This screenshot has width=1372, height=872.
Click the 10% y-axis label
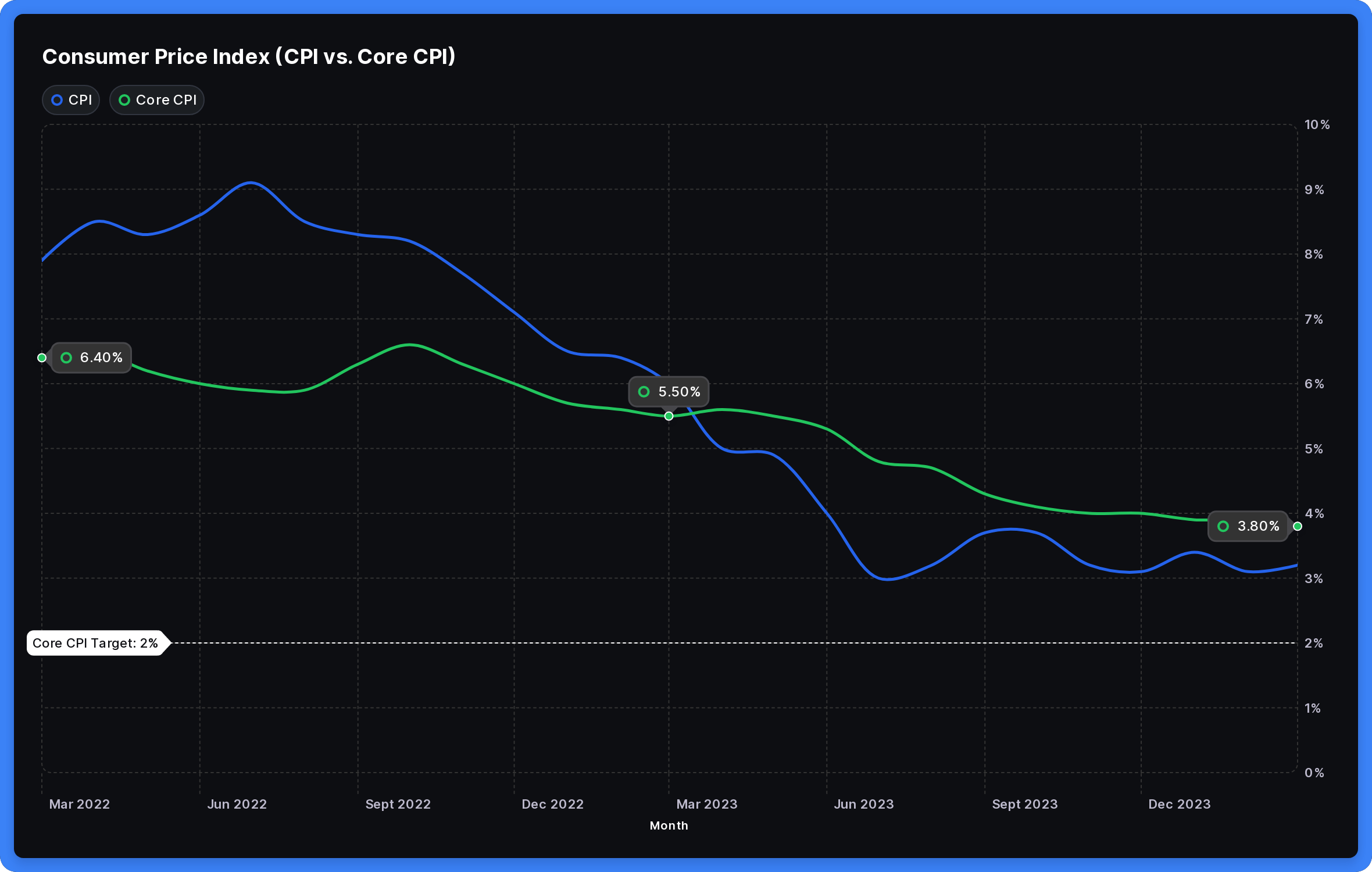click(x=1317, y=124)
